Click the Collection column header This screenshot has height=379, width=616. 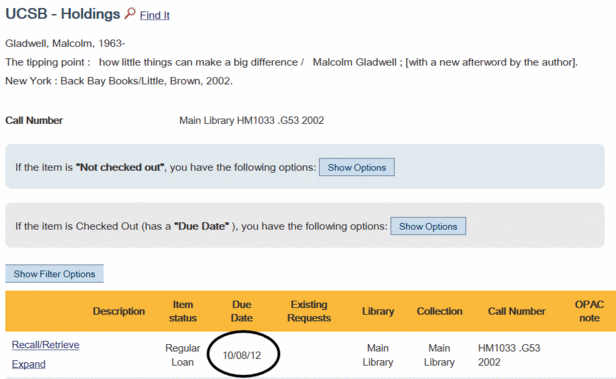(439, 311)
